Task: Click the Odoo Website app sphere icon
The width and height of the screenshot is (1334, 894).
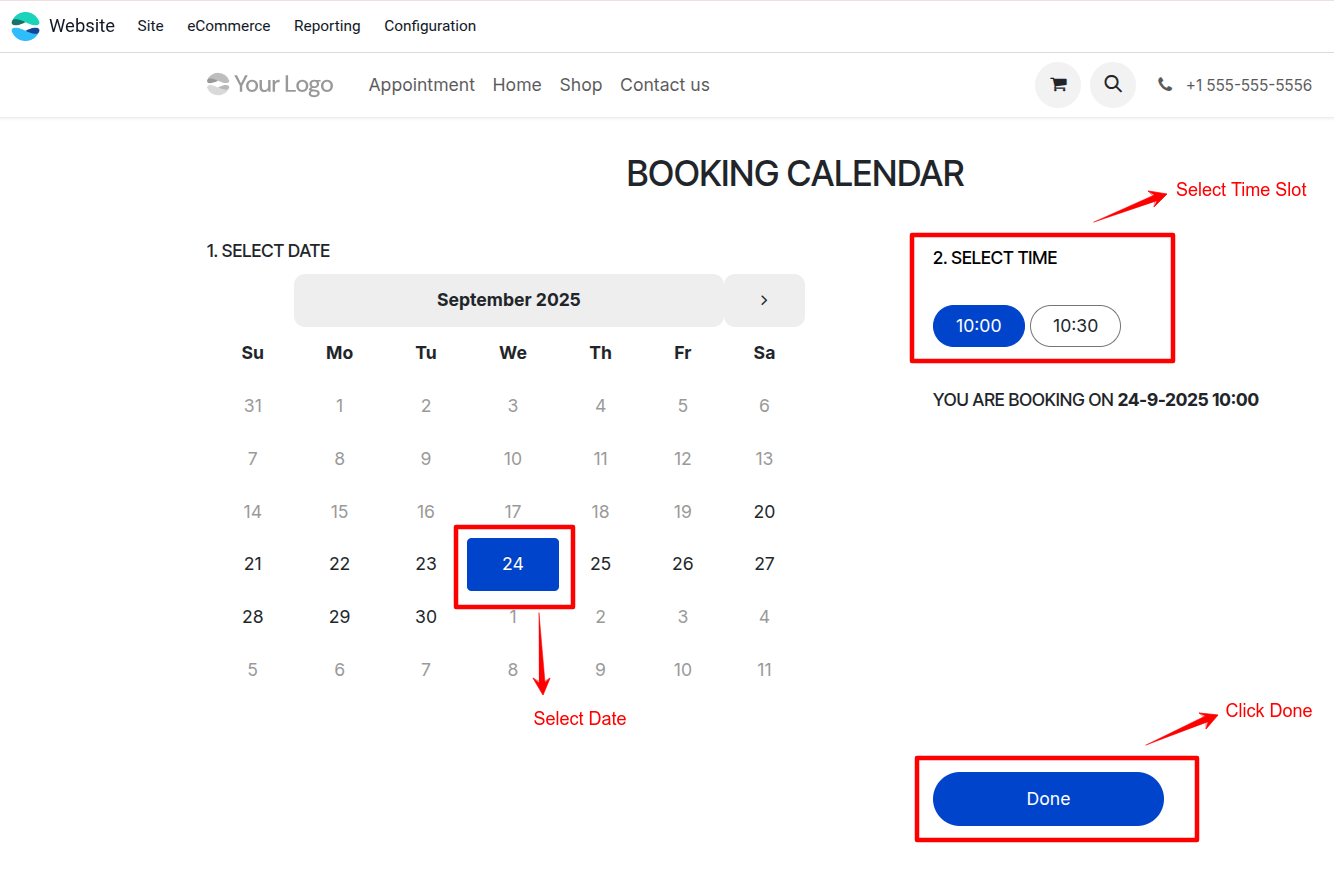Action: coord(24,25)
